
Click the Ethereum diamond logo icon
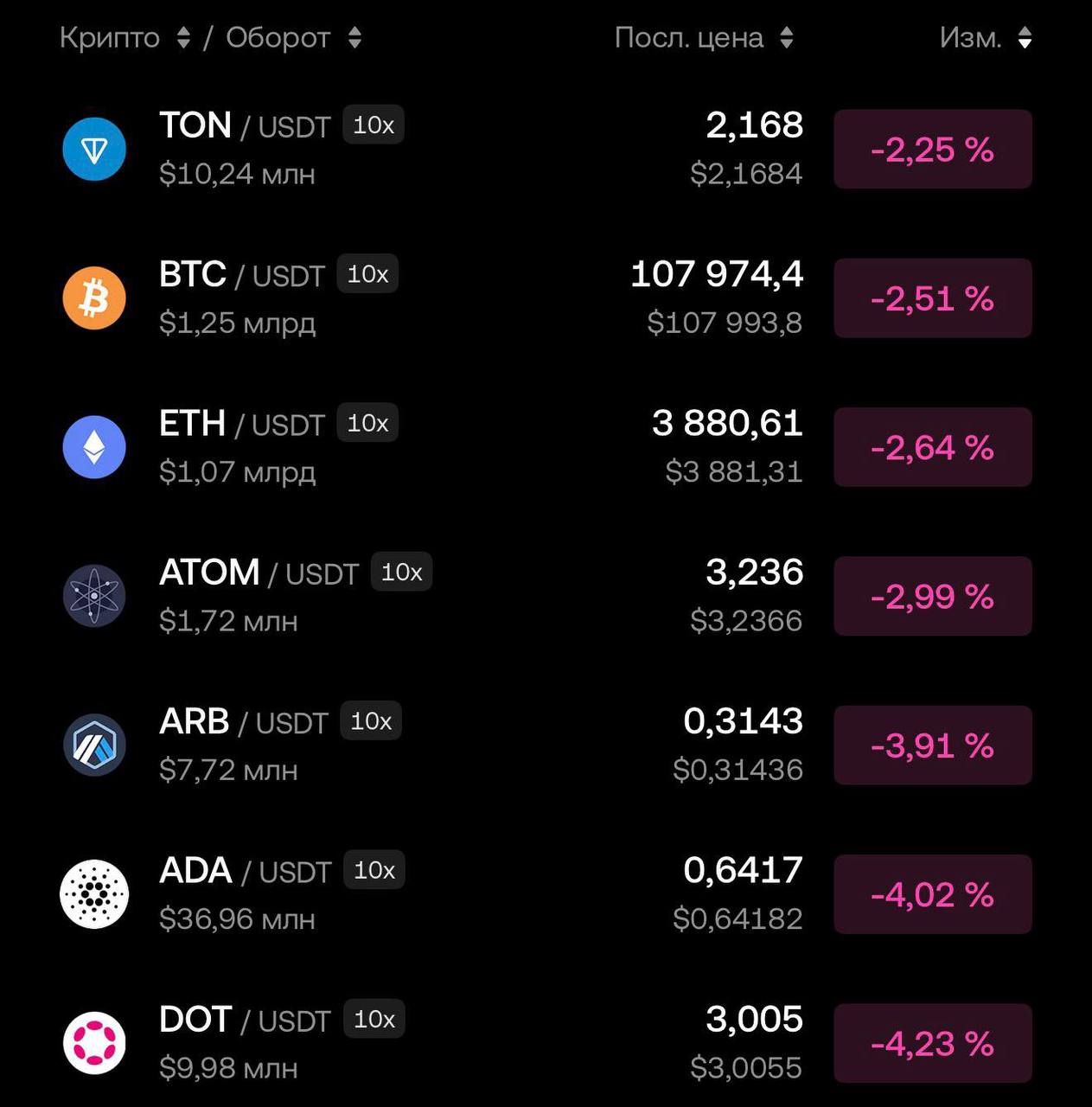94,447
